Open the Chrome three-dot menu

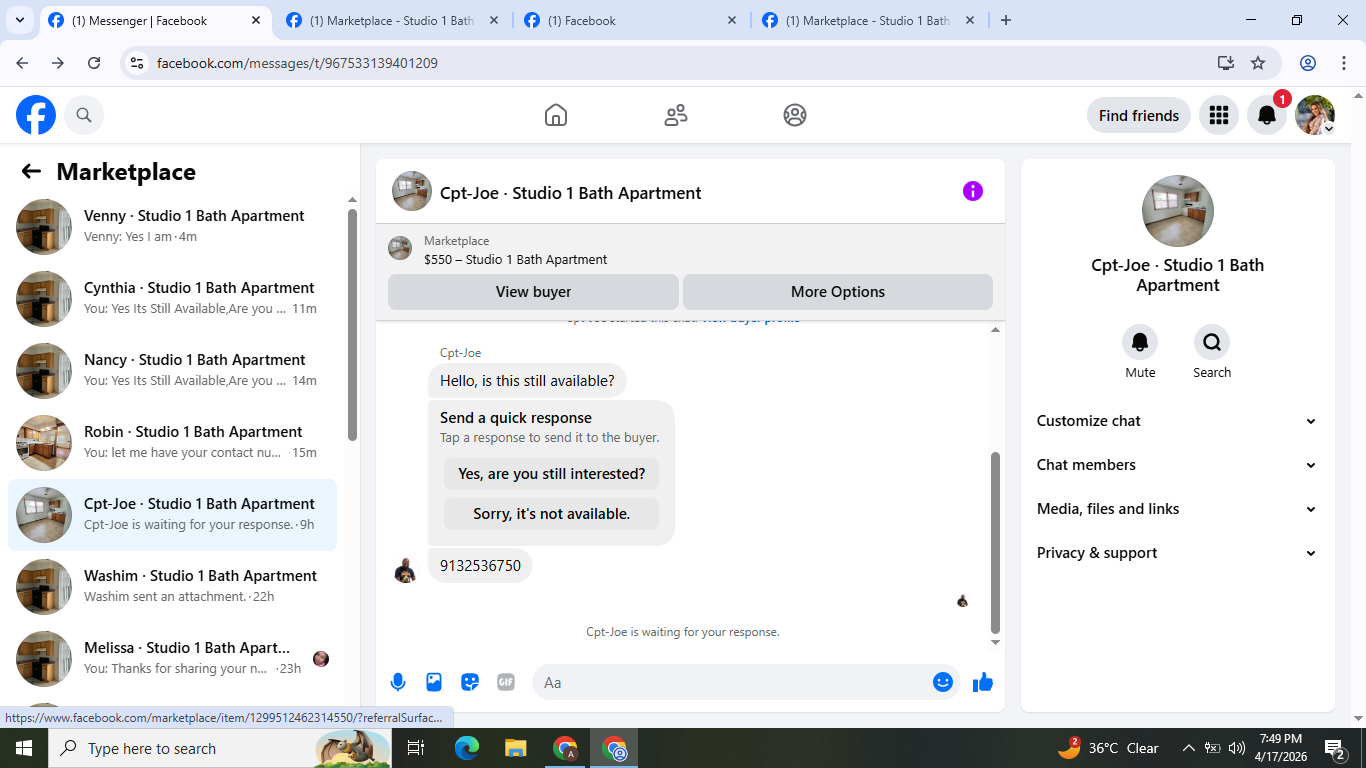point(1344,63)
